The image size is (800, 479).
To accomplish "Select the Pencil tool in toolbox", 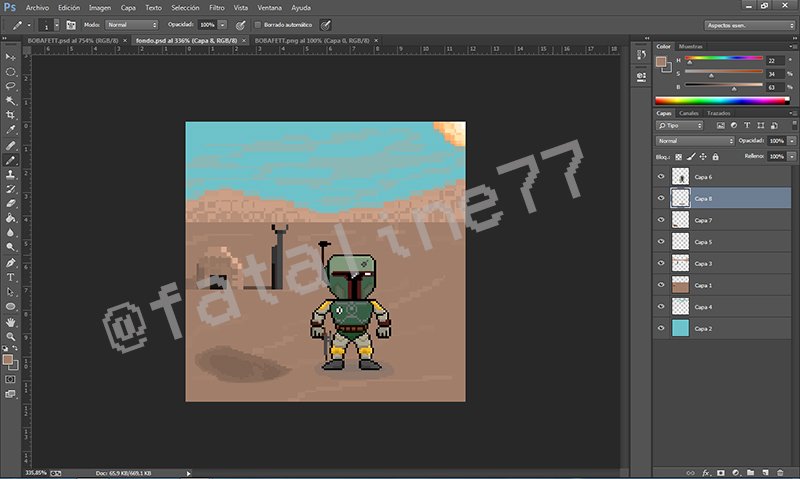I will 10,160.
